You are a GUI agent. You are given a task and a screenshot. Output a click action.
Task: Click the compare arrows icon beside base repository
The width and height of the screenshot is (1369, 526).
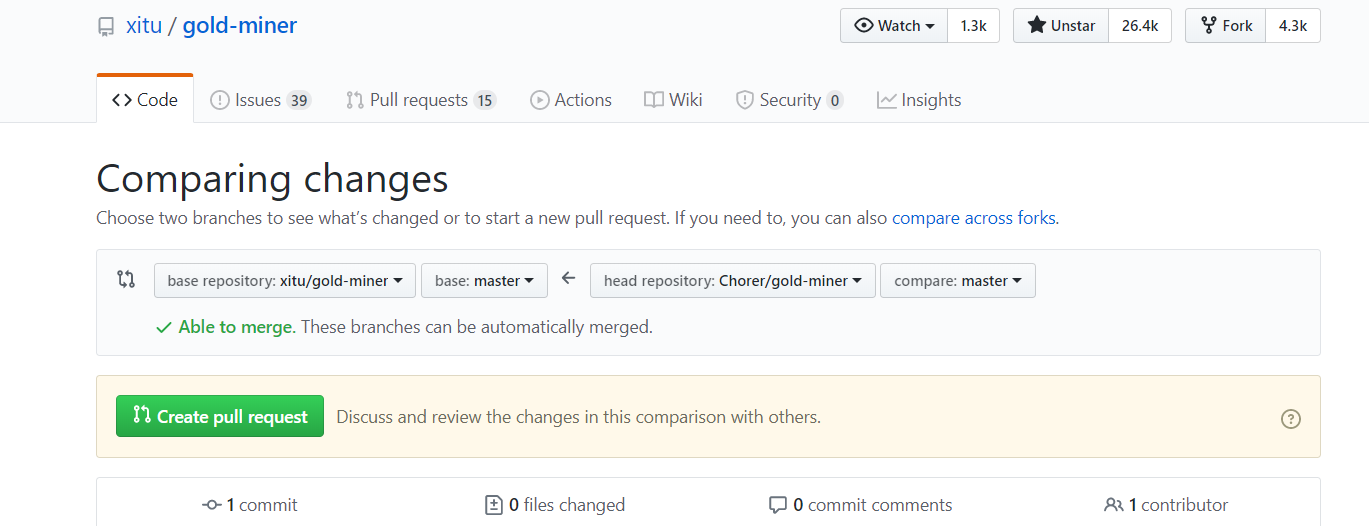click(126, 280)
